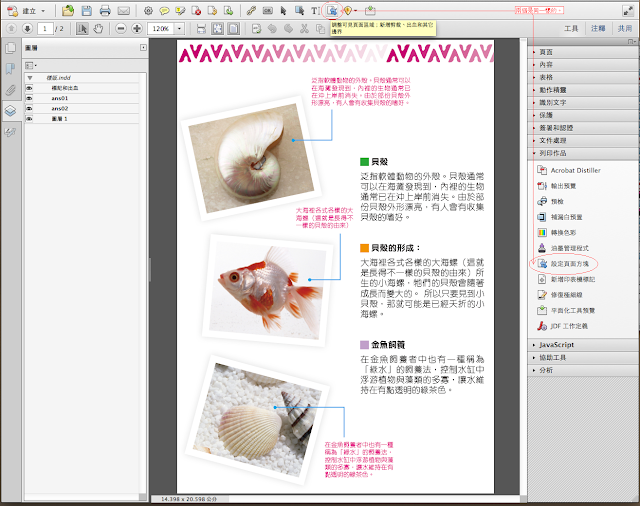Click the Fit width scrolling icon
This screenshot has height=506, width=640.
[x=201, y=29]
